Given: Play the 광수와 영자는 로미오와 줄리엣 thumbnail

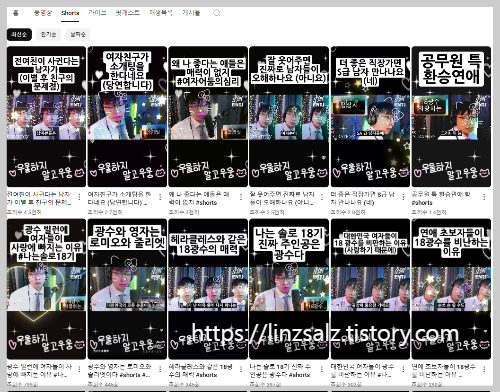Looking at the screenshot, I should 127,289.
